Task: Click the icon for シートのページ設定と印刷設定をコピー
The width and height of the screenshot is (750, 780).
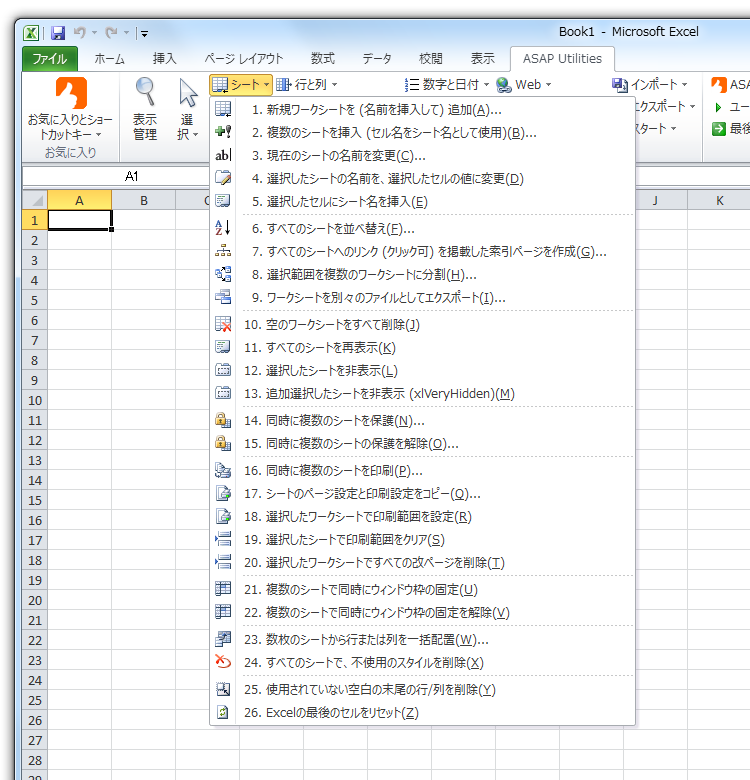Action: pyautogui.click(x=223, y=493)
